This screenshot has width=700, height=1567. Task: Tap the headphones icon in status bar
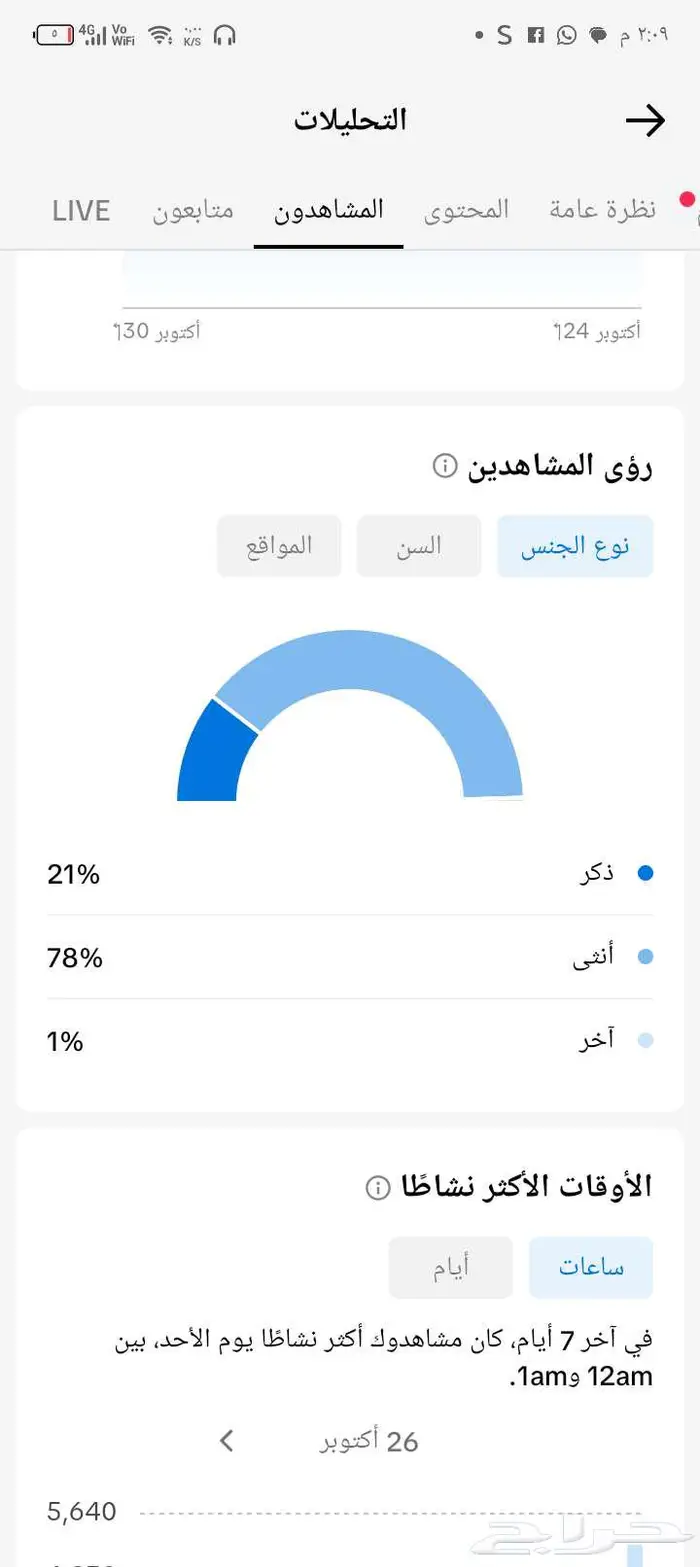[225, 34]
